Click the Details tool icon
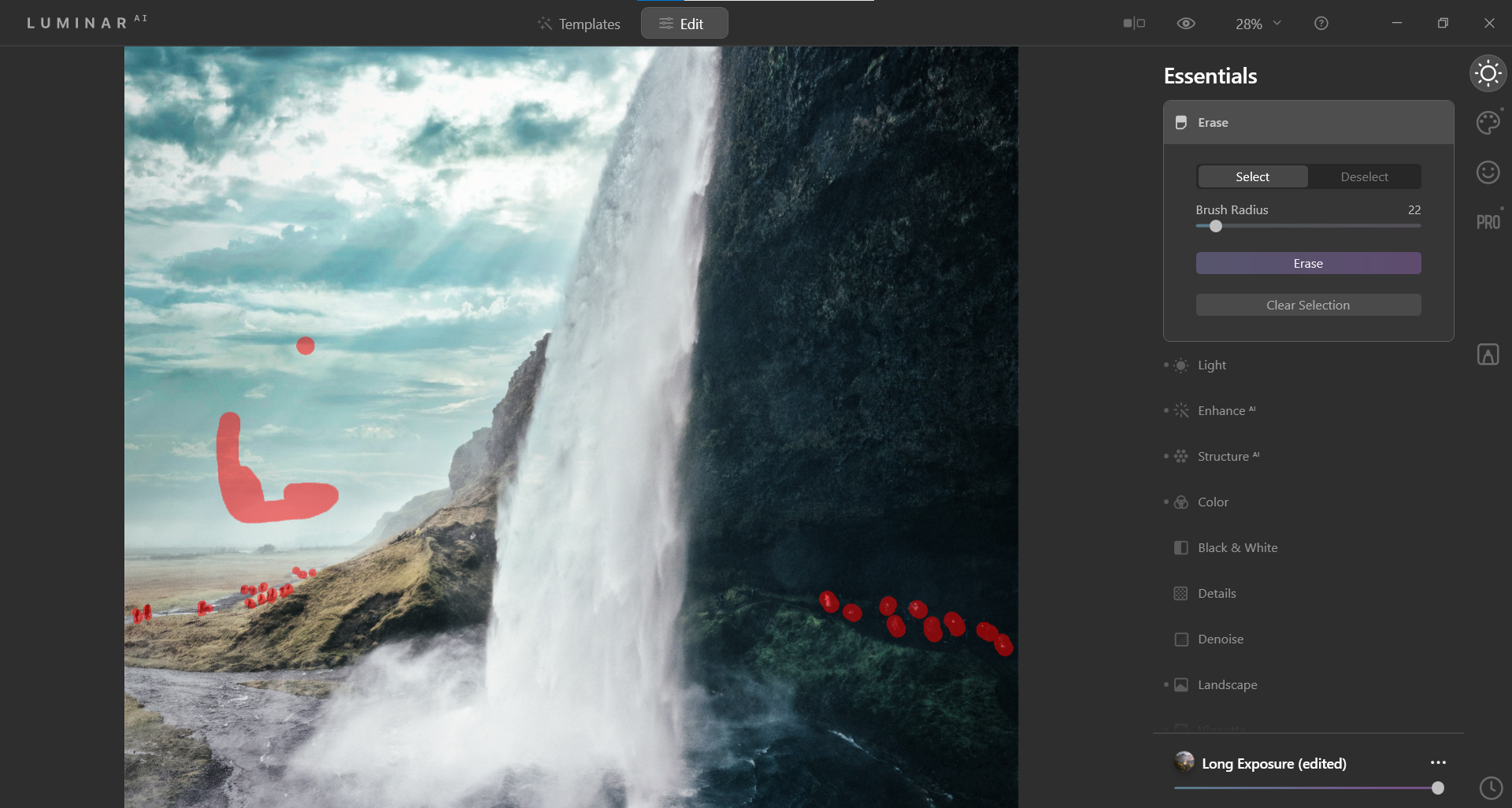The height and width of the screenshot is (808, 1512). tap(1180, 594)
